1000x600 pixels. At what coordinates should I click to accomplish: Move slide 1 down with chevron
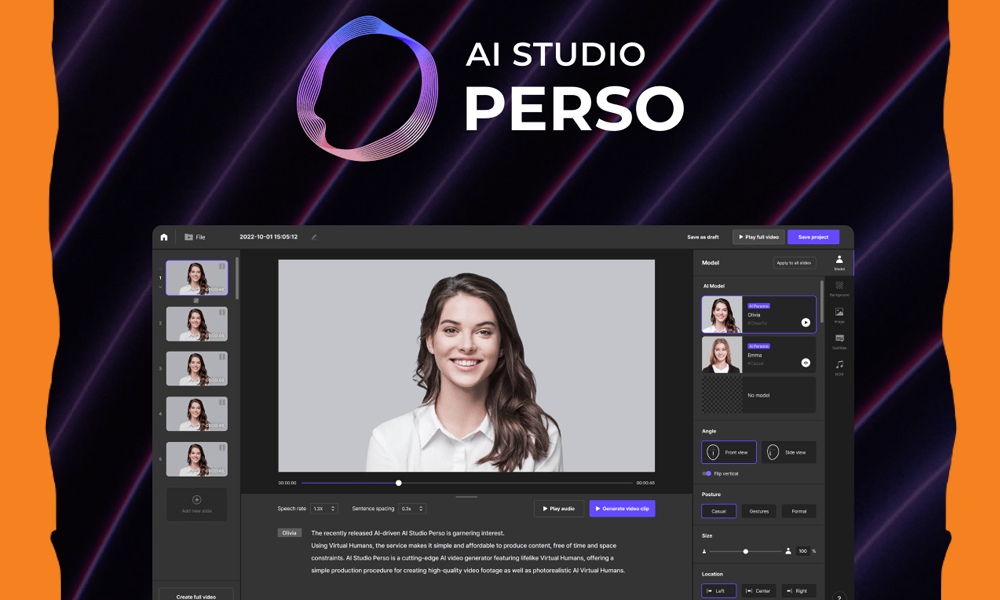(x=160, y=287)
